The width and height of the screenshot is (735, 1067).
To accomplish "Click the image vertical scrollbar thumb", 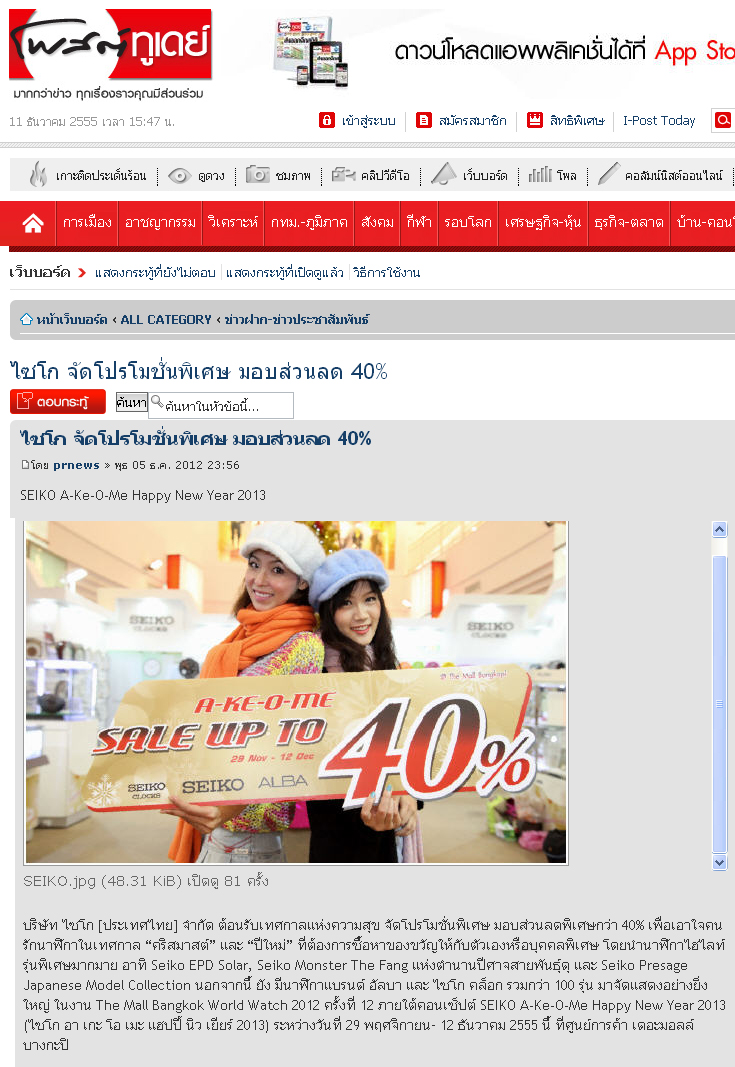I will [x=719, y=704].
